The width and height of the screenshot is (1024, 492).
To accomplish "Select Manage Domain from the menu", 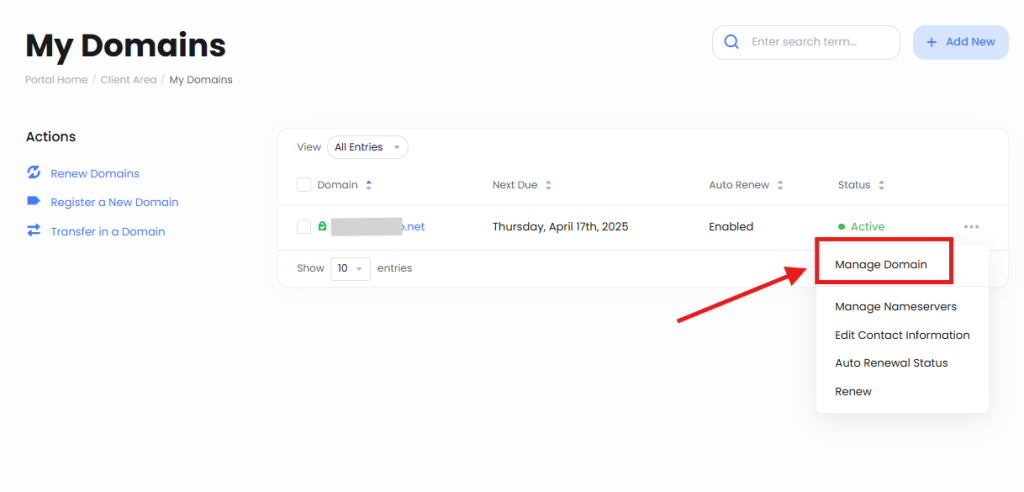I will 881,265.
